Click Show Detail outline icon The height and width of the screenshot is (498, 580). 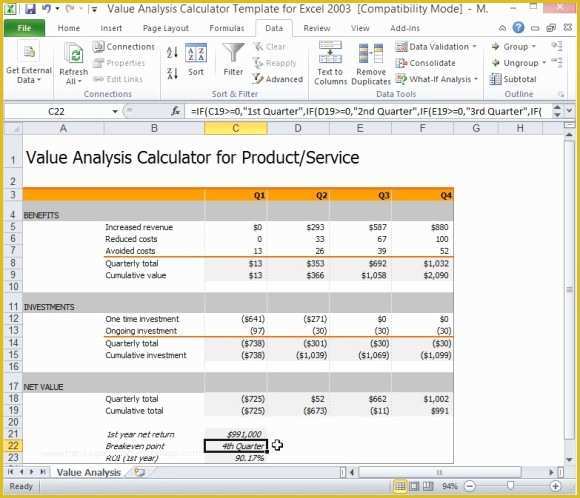pos(557,46)
